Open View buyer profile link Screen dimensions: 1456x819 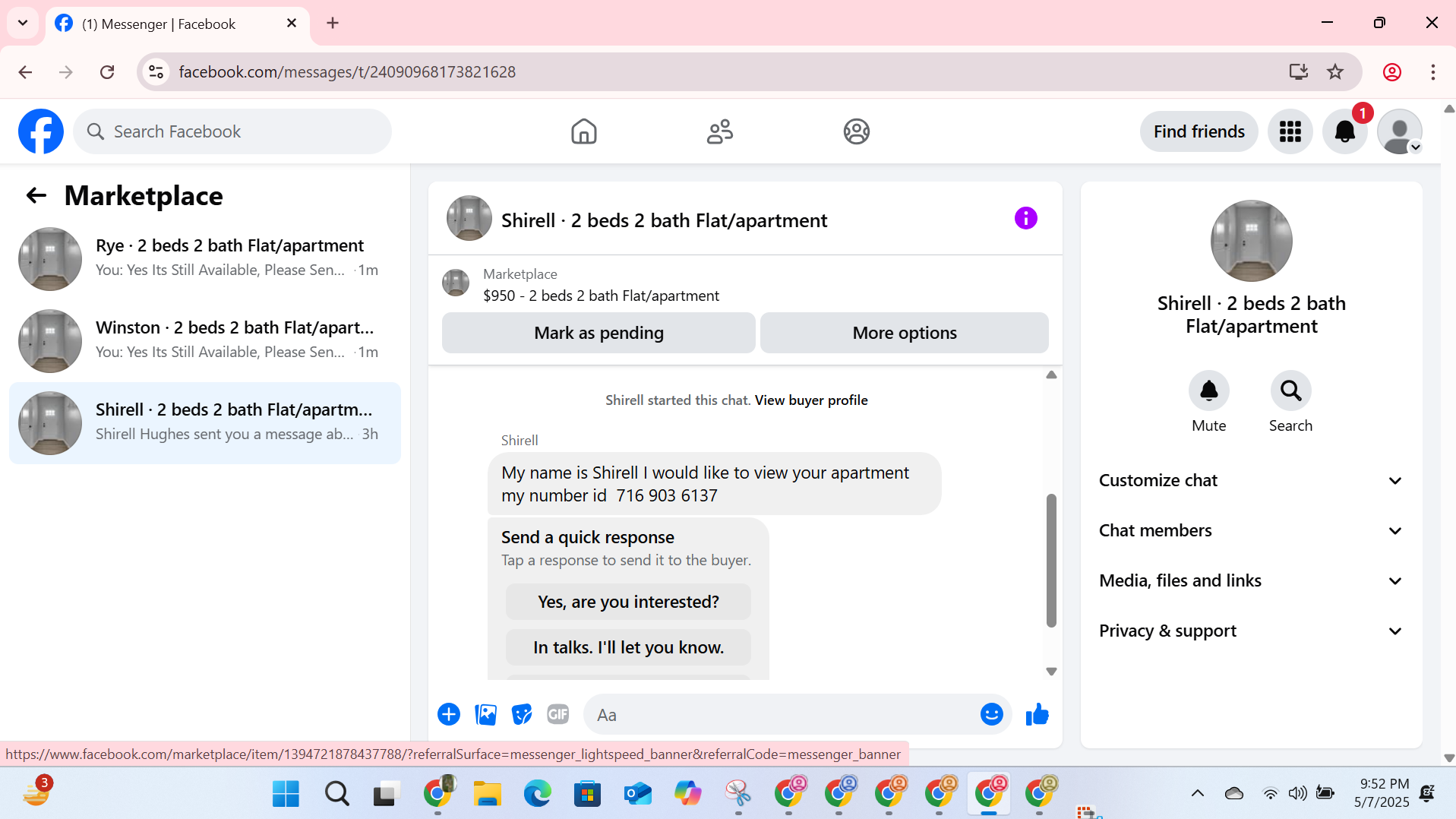coord(811,400)
